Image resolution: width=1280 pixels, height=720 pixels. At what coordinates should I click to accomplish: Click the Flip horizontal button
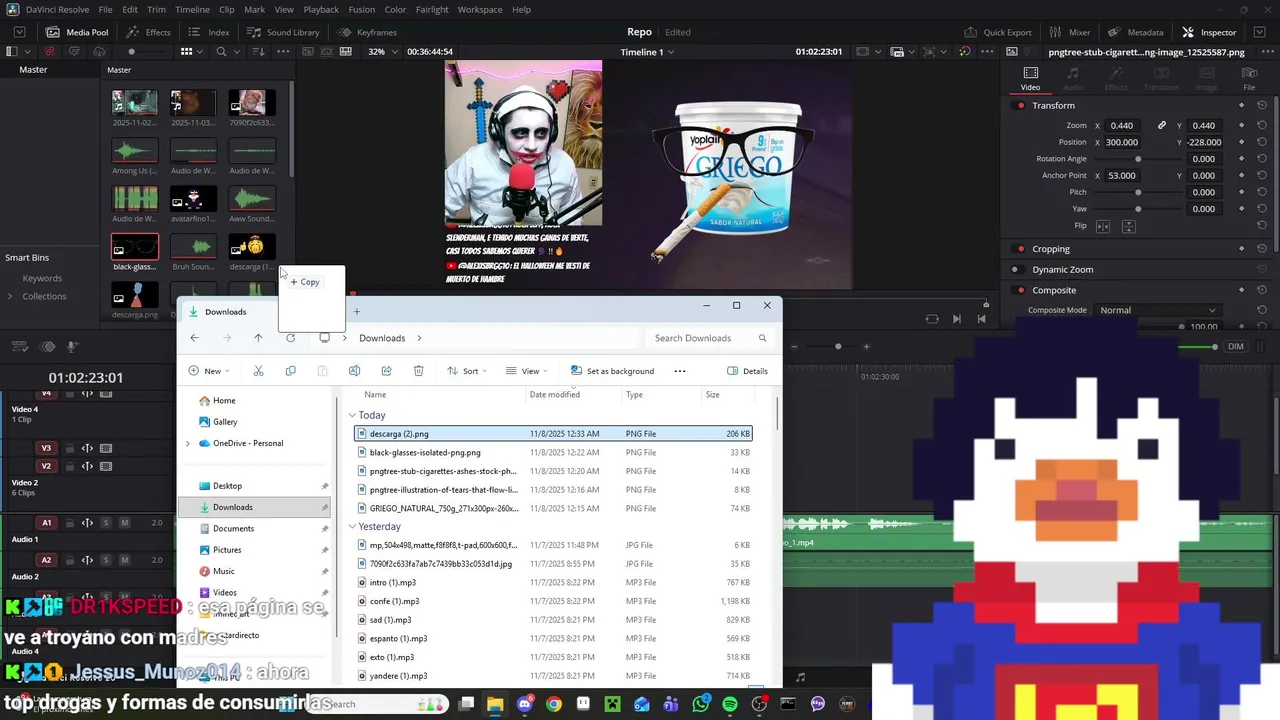tap(1103, 226)
